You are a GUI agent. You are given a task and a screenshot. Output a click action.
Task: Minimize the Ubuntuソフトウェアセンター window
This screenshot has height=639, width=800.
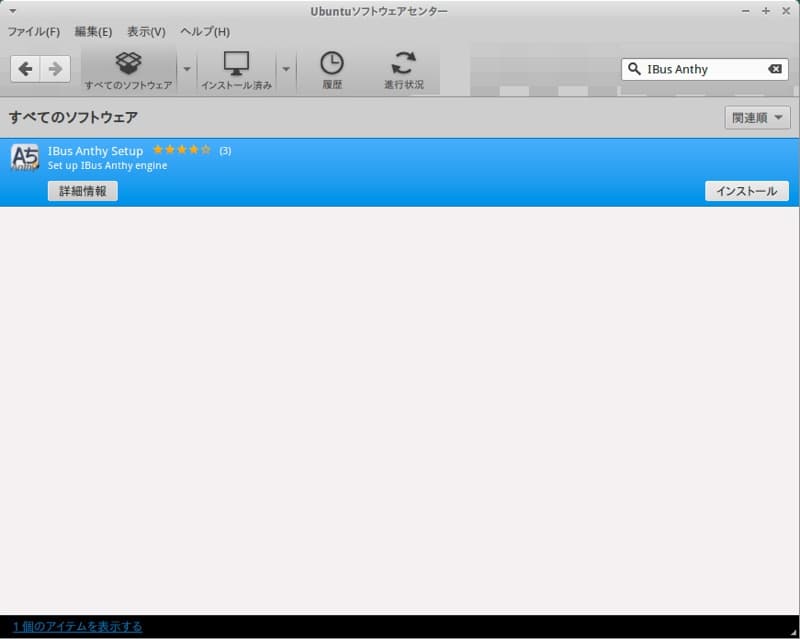pos(745,11)
